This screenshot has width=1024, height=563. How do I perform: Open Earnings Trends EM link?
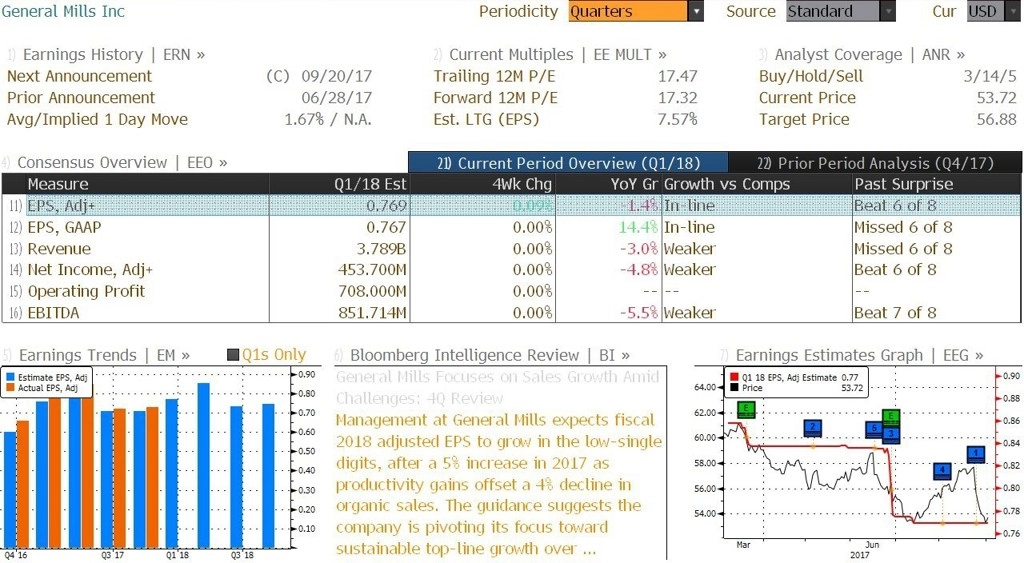(104, 355)
